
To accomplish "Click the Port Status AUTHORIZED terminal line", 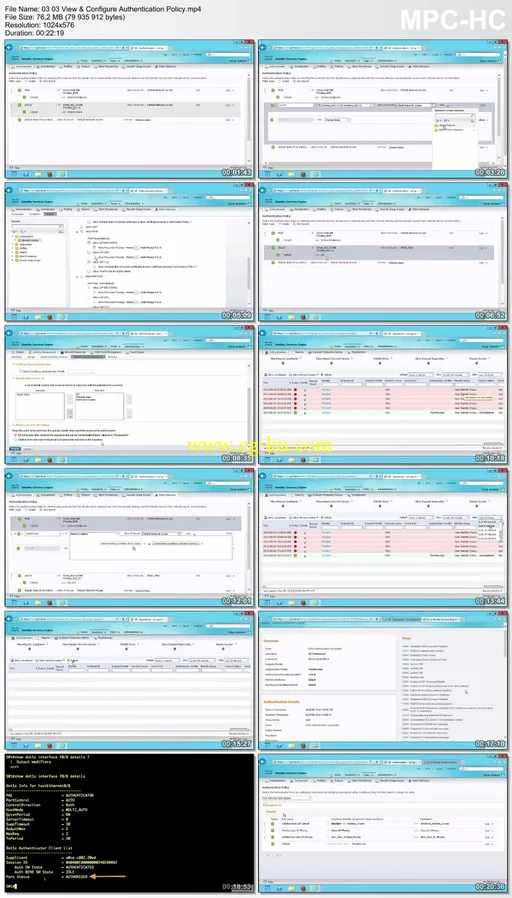I will [x=49, y=876].
